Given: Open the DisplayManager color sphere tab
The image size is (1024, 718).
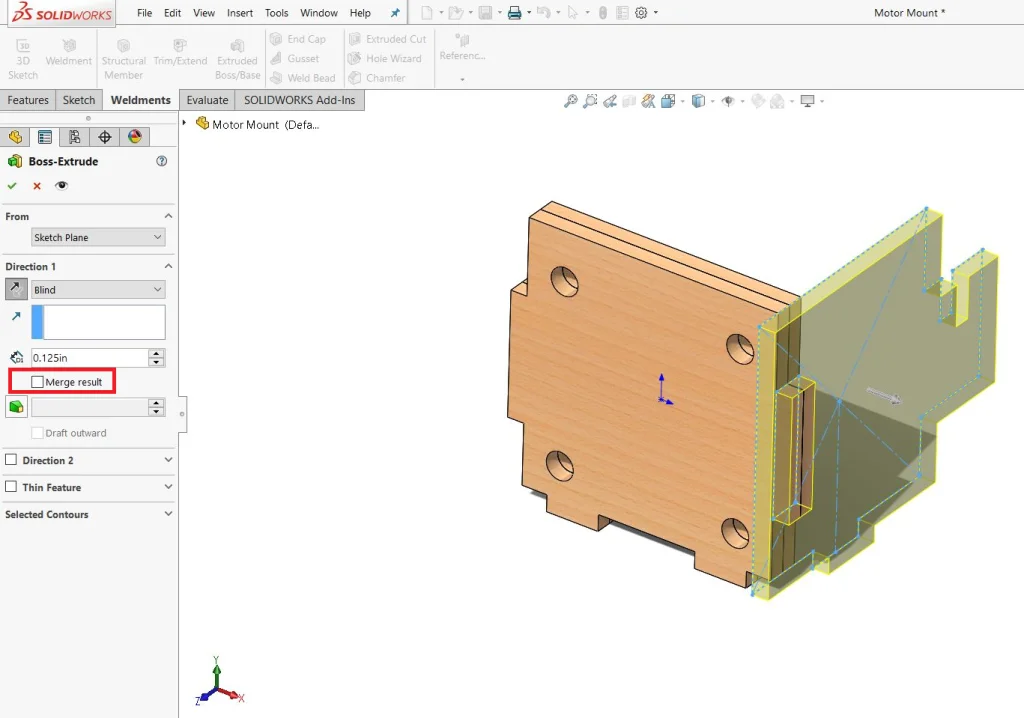Looking at the screenshot, I should coord(135,137).
